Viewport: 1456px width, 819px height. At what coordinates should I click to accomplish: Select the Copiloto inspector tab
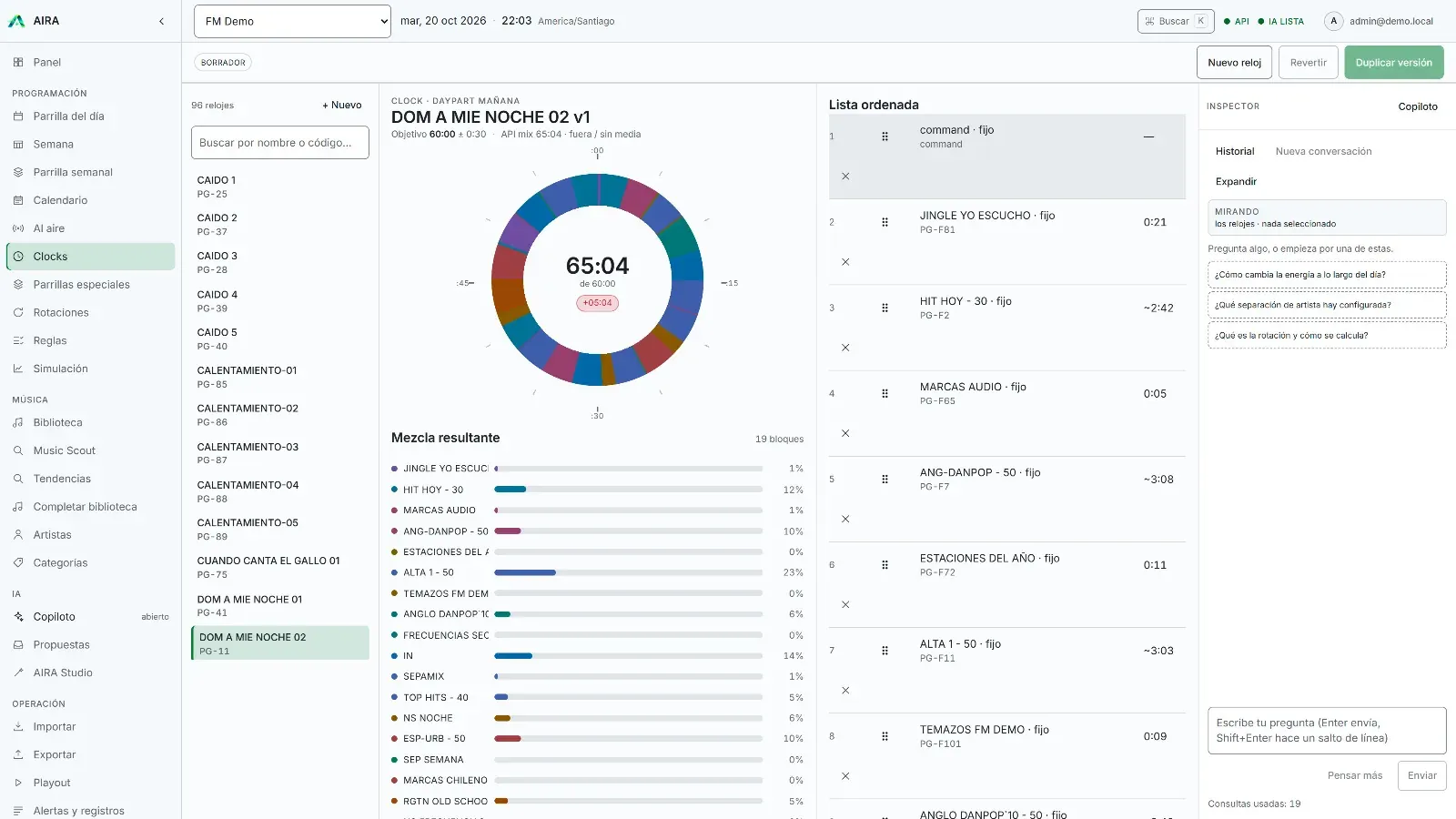[1418, 106]
